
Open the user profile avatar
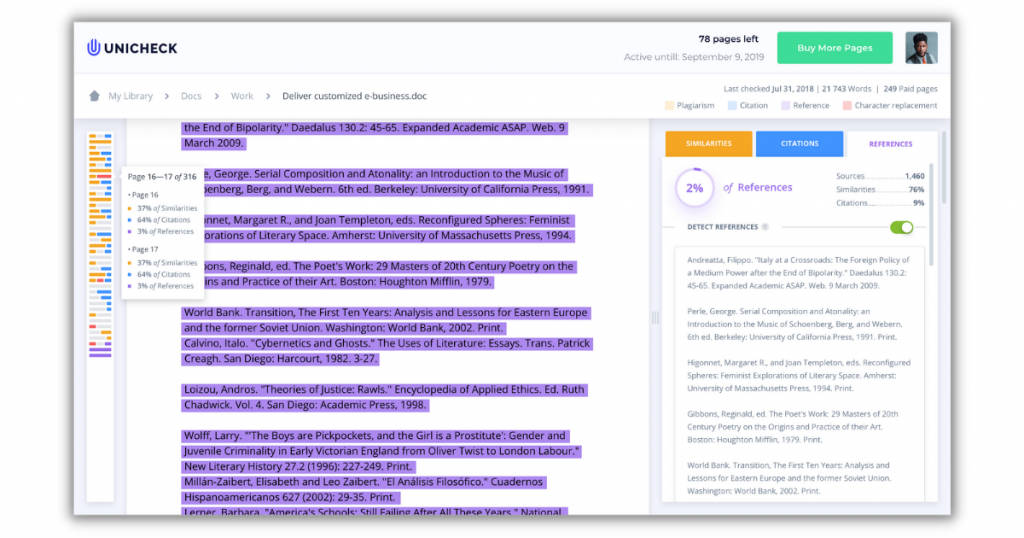point(921,47)
